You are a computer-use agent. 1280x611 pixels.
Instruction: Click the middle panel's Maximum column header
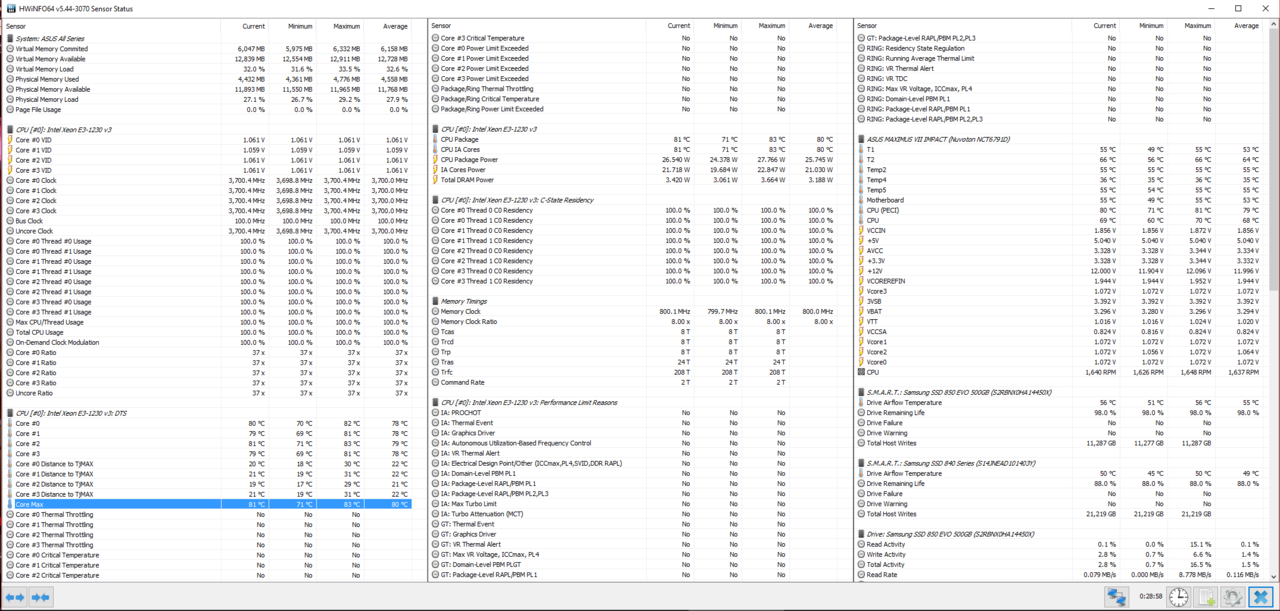(771, 26)
